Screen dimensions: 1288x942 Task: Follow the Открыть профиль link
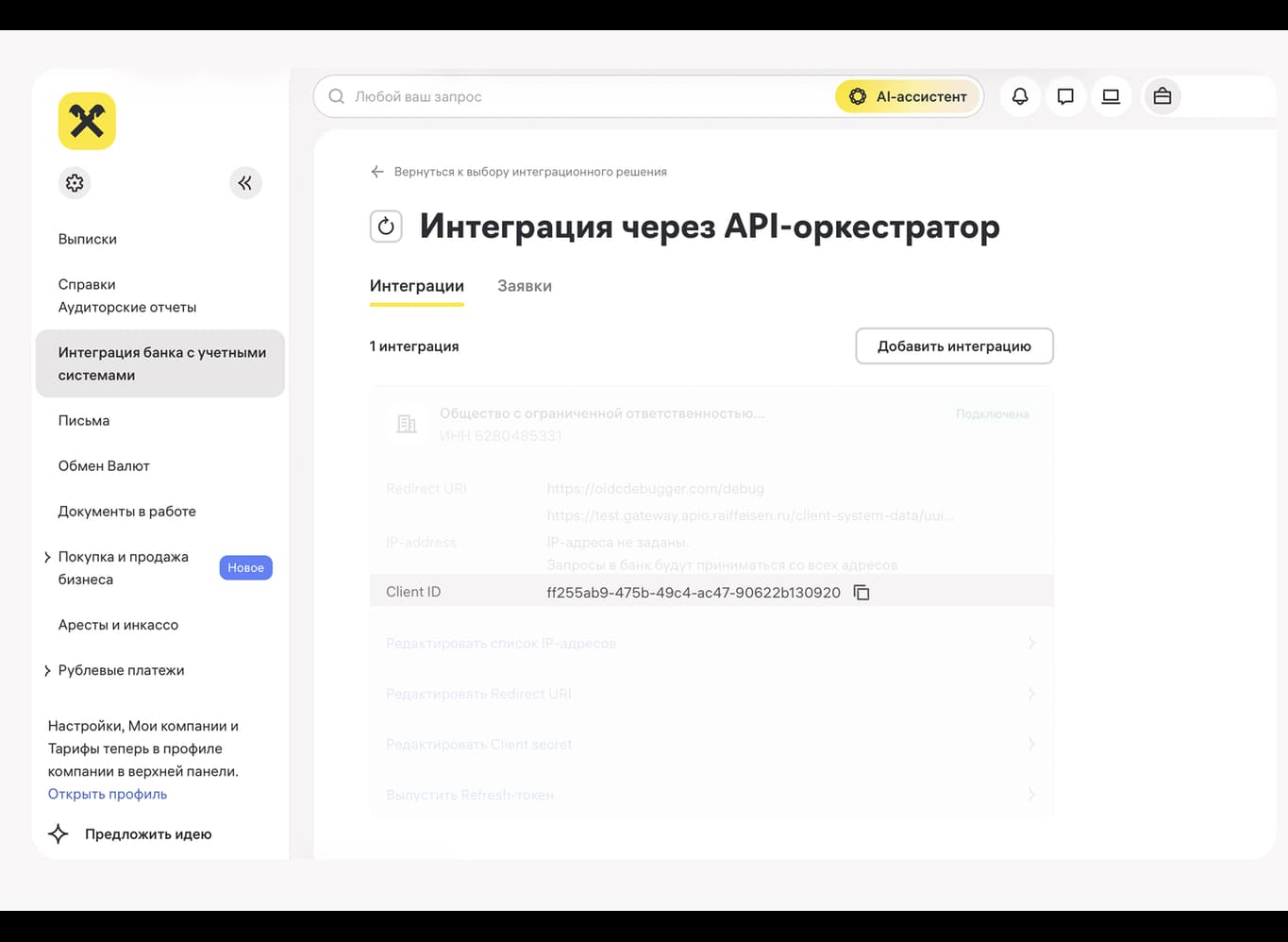[108, 794]
